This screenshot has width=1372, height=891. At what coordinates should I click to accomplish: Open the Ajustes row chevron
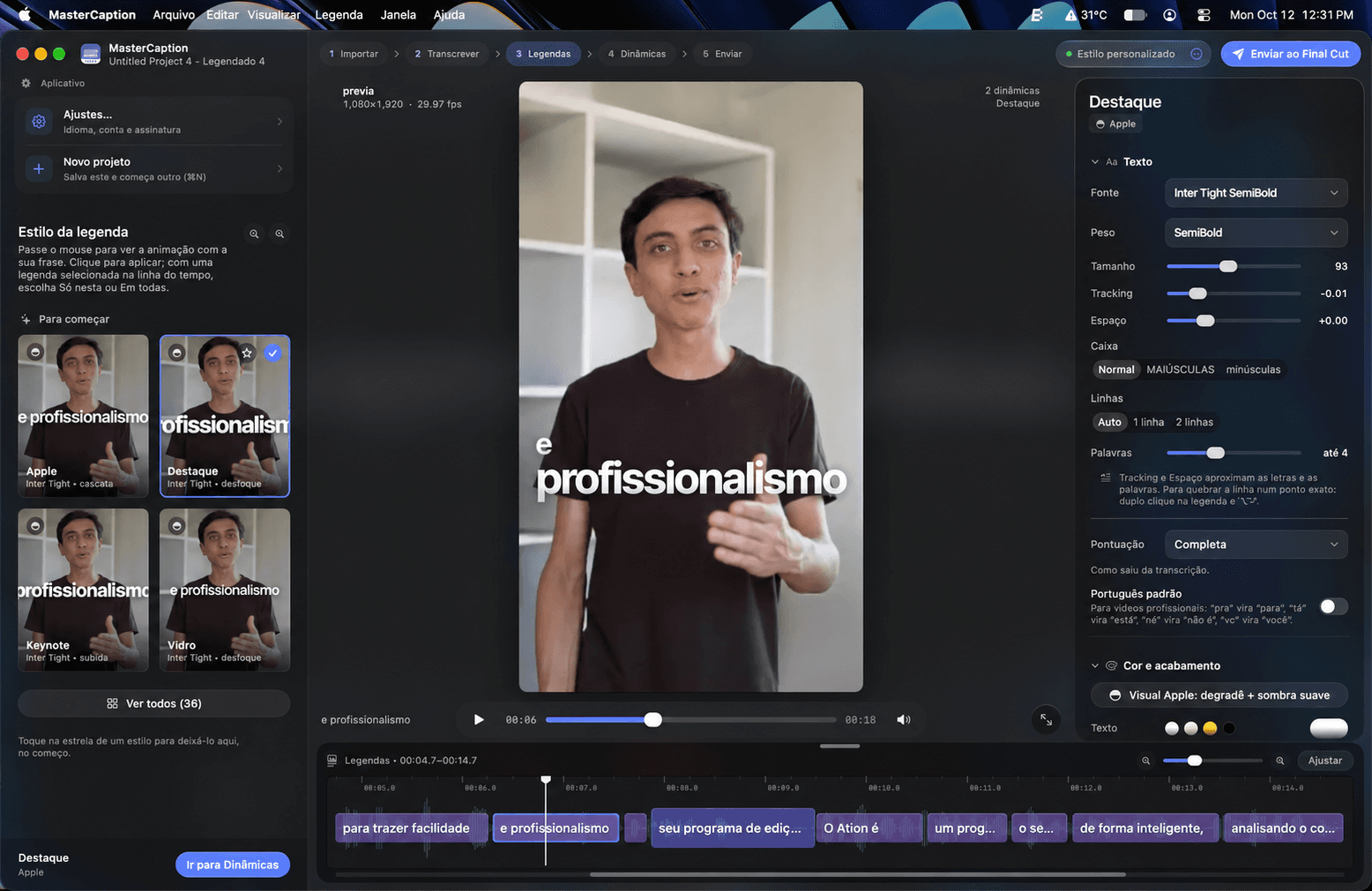click(x=280, y=122)
